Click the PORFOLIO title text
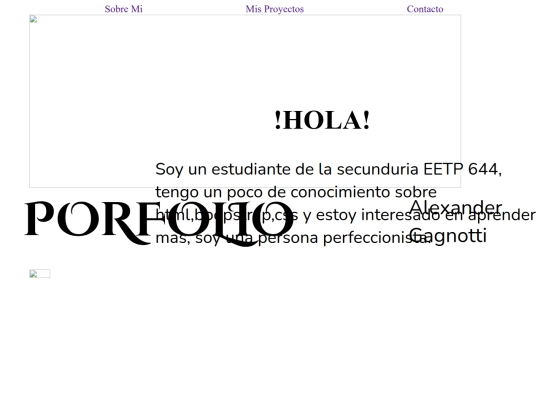 pos(159,223)
